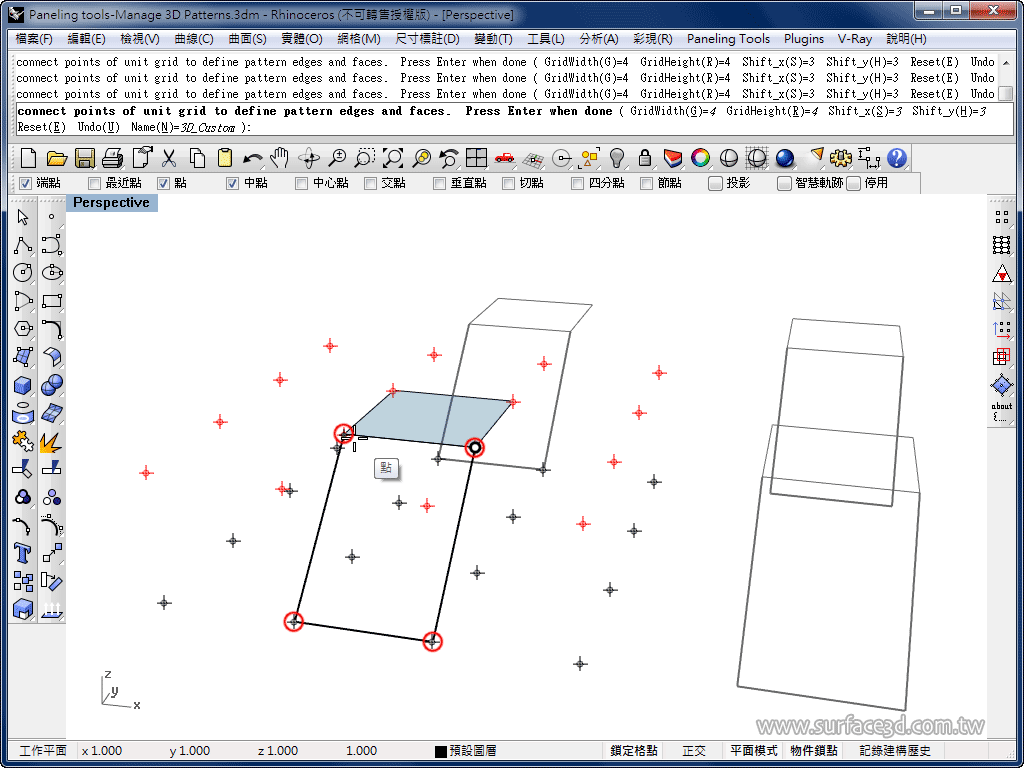This screenshot has height=768, width=1024.
Task: Open the Paneling Tools menu
Action: pos(728,39)
